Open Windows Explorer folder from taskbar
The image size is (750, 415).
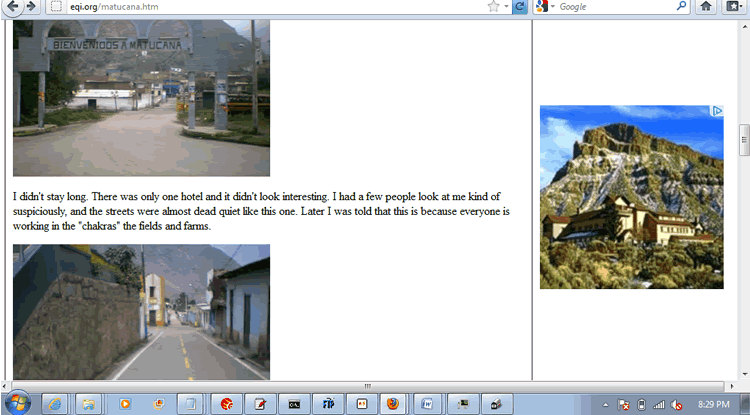88,404
